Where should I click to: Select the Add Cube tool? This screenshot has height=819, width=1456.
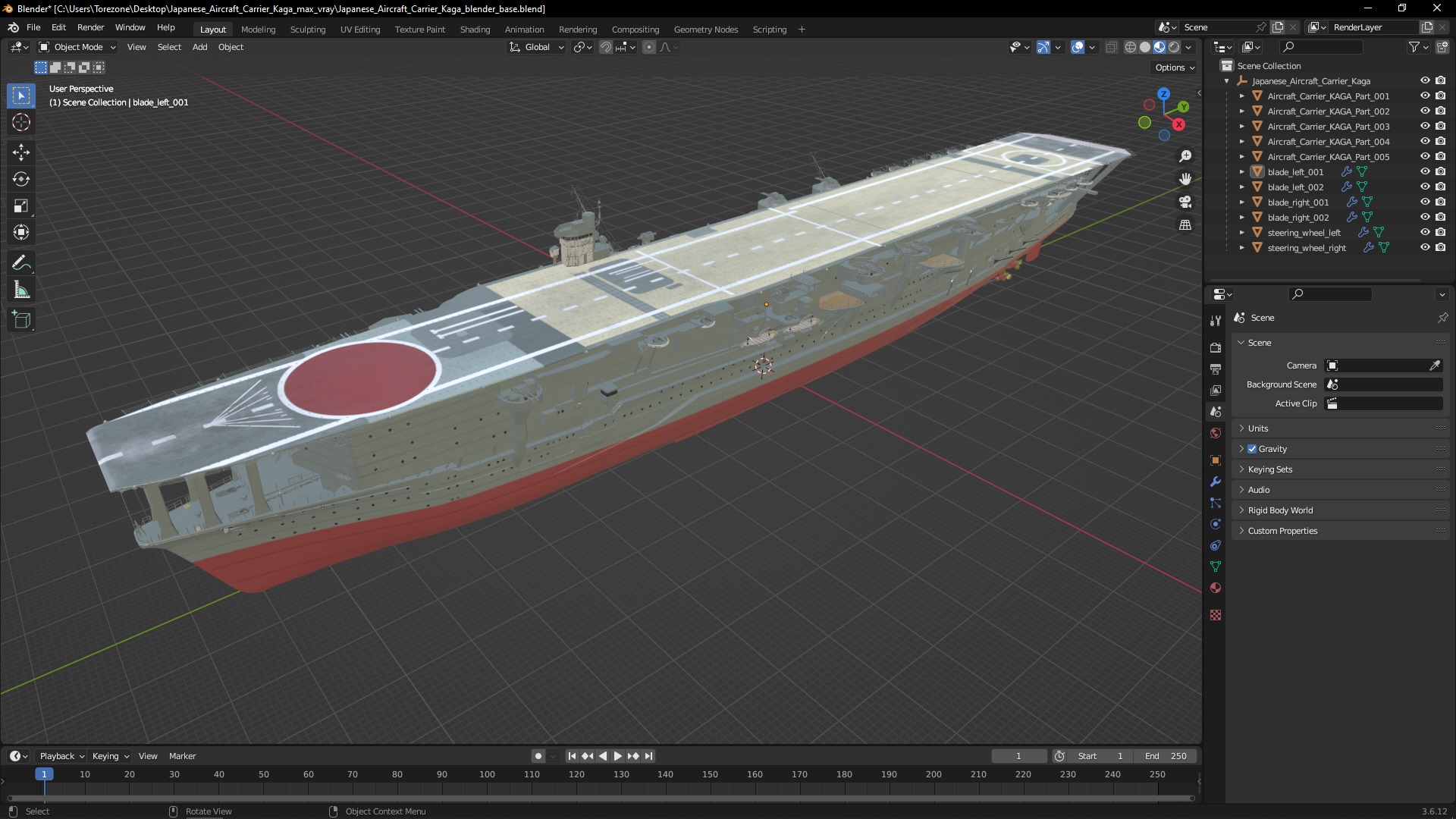pos(21,320)
